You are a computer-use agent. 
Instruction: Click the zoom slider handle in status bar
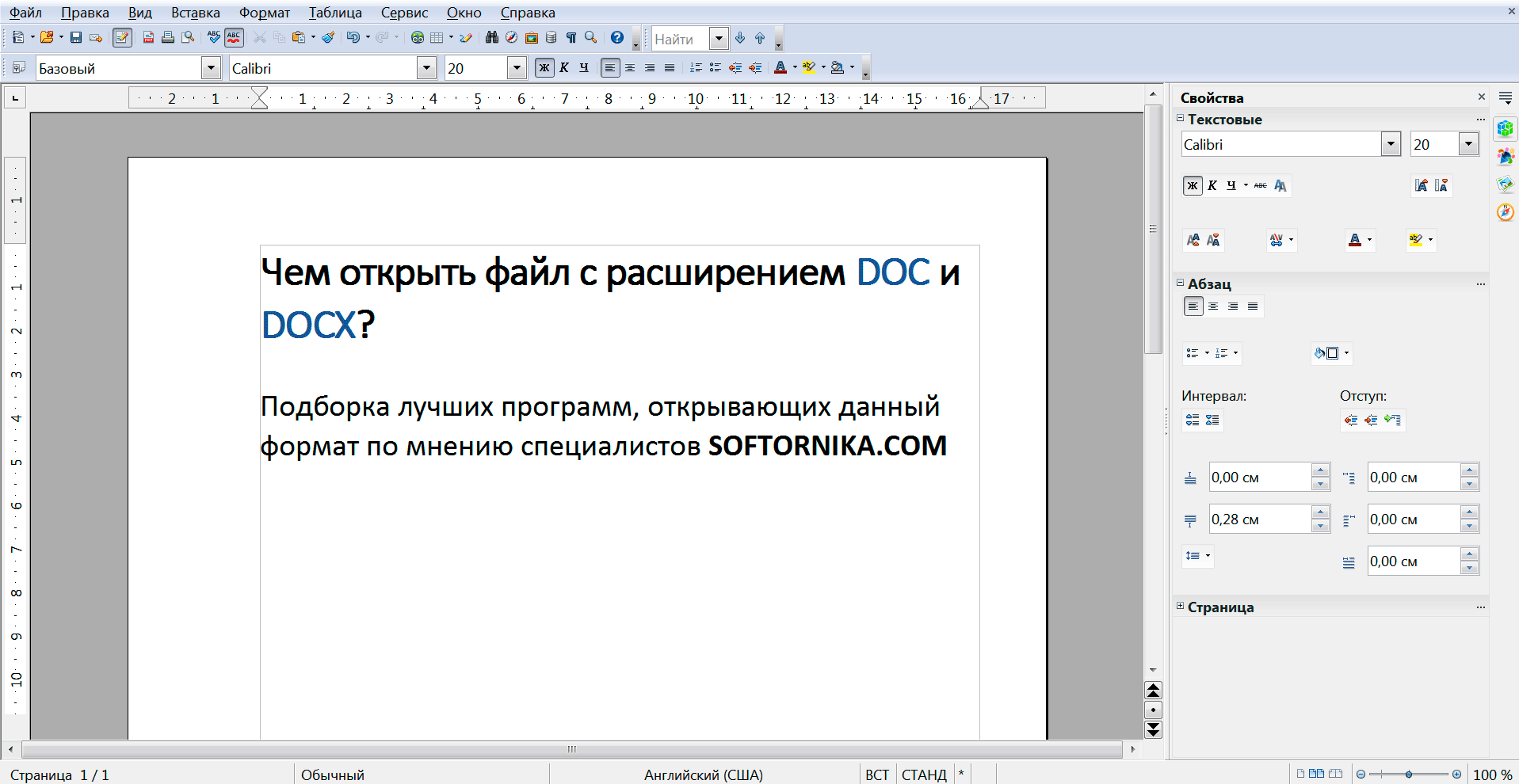(1409, 774)
